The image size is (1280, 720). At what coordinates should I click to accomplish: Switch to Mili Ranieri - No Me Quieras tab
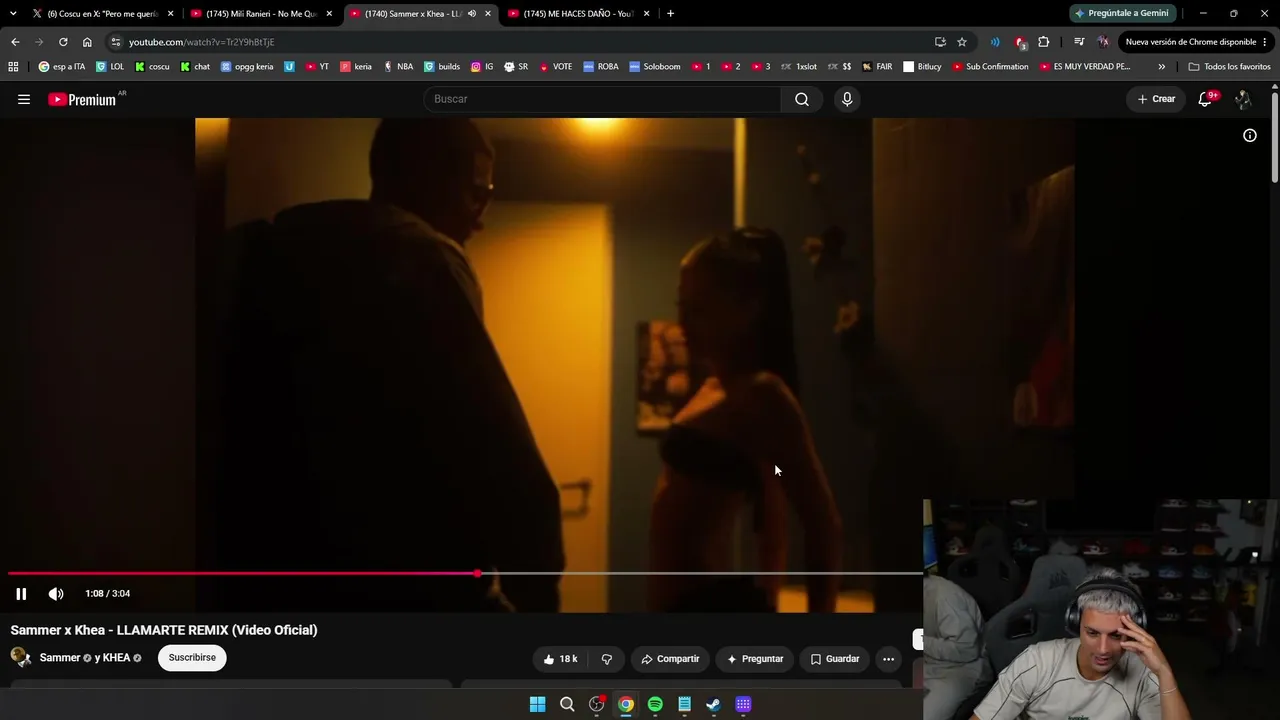(x=262, y=14)
